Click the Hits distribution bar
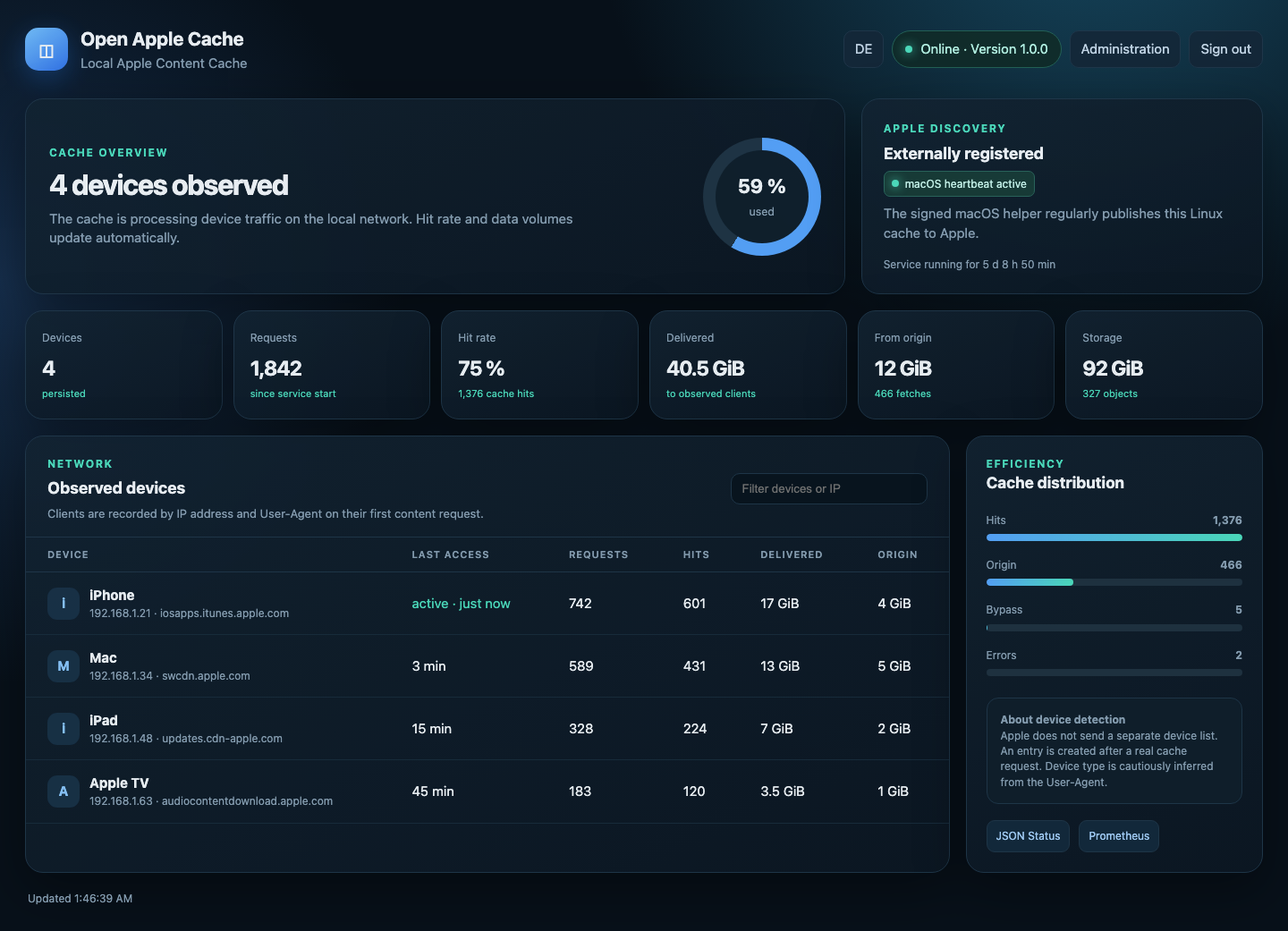Image resolution: width=1288 pixels, height=931 pixels. pos(1114,537)
